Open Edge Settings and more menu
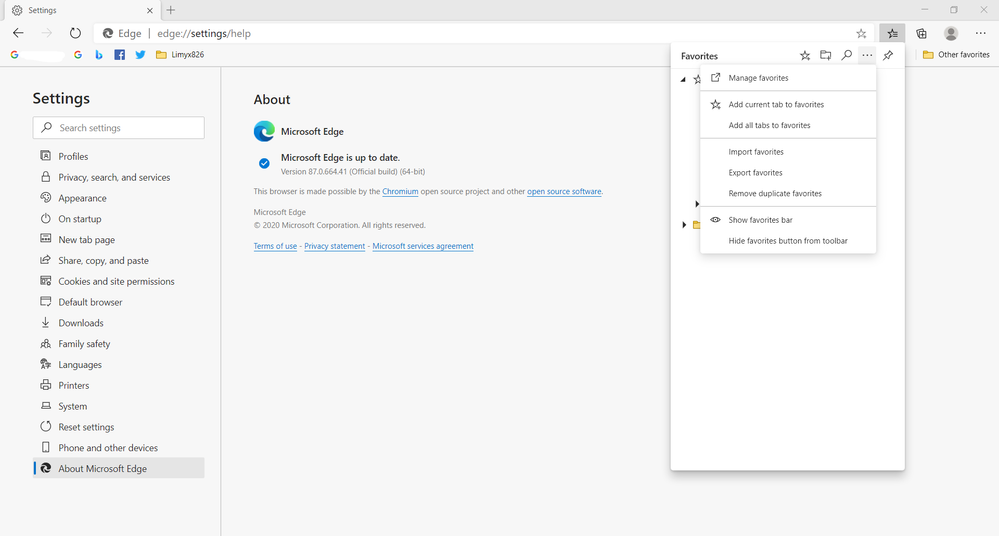The width and height of the screenshot is (999, 536). (981, 34)
